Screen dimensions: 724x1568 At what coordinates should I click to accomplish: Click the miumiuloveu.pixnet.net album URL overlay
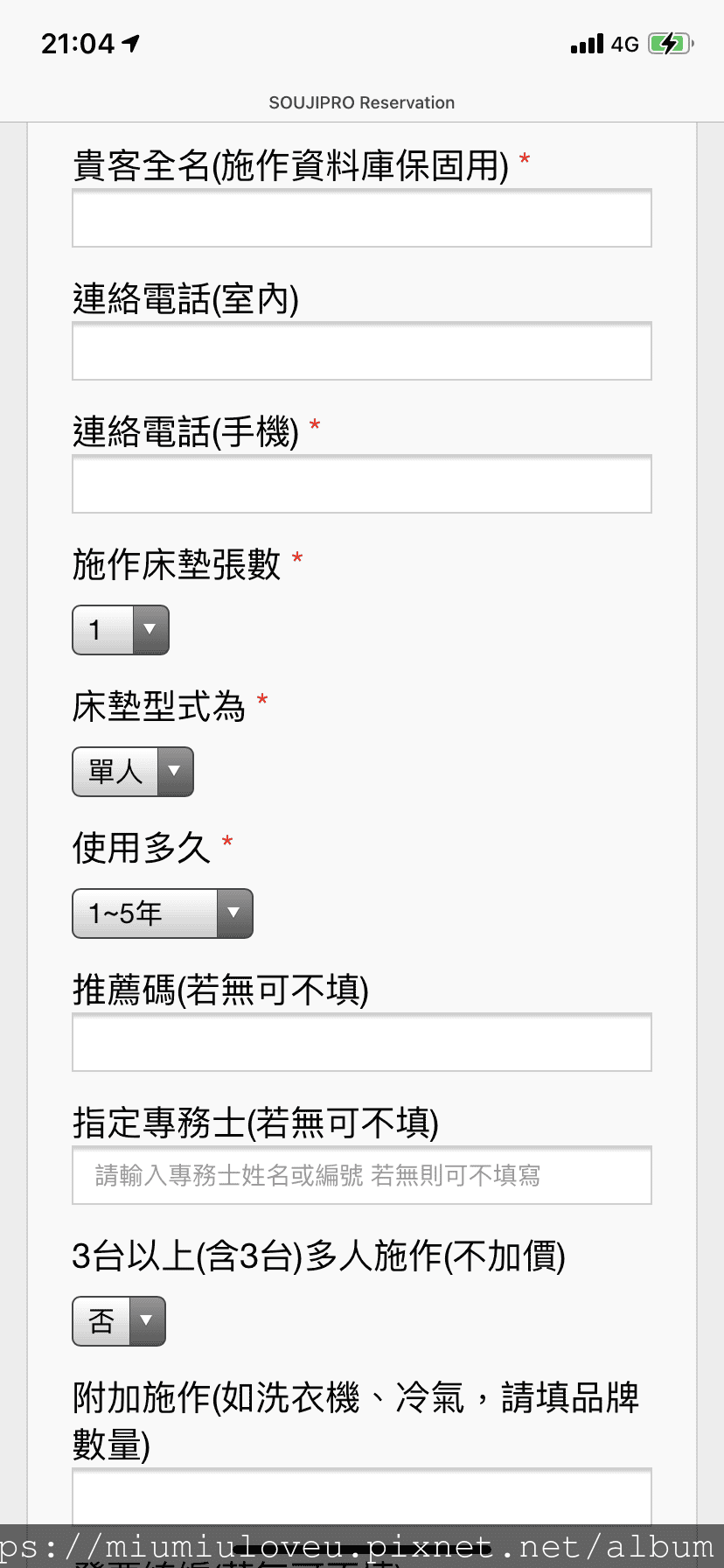(362, 1546)
